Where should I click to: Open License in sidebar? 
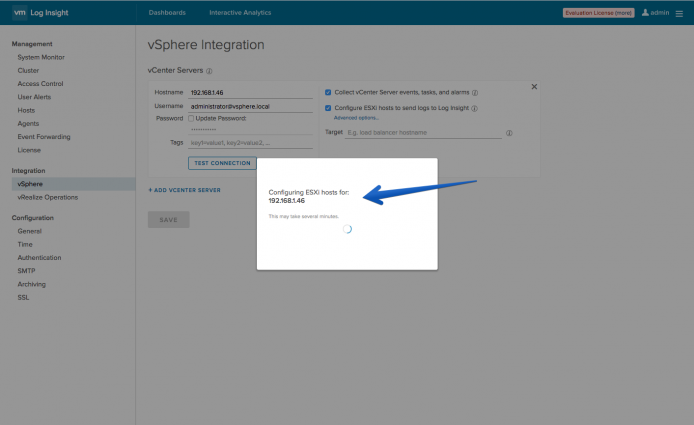(29, 150)
